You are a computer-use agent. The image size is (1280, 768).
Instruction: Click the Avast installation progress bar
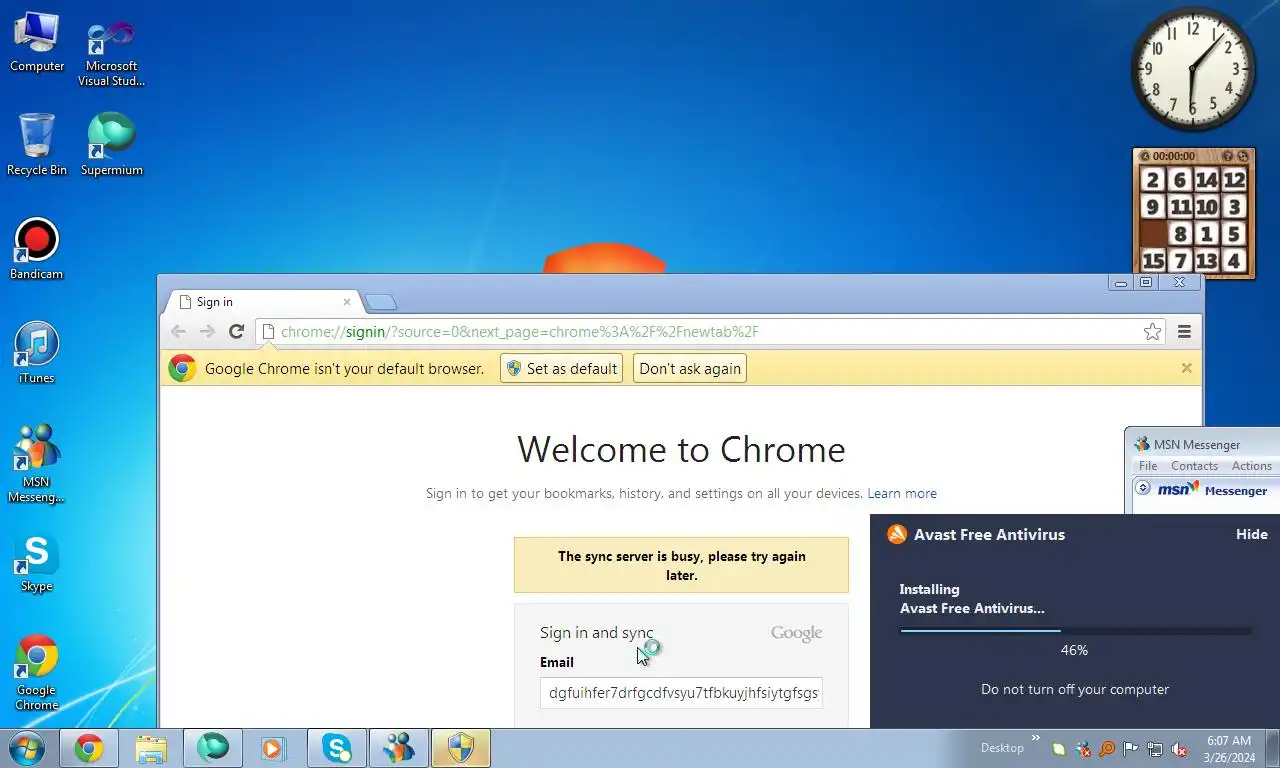pyautogui.click(x=1075, y=631)
